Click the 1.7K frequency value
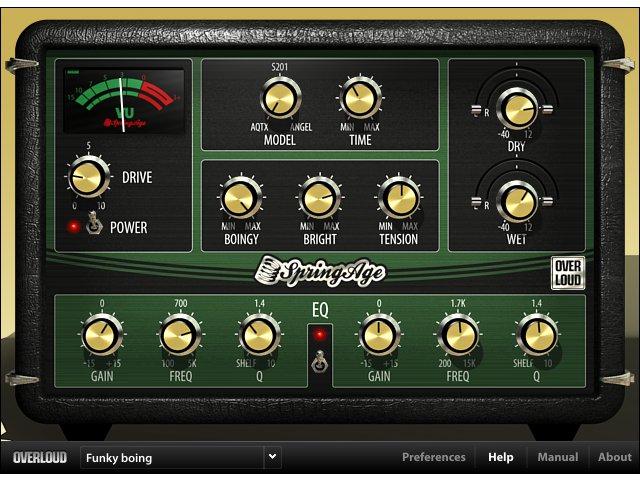Image resolution: width=640 pixels, height=480 pixels. pyautogui.click(x=458, y=303)
